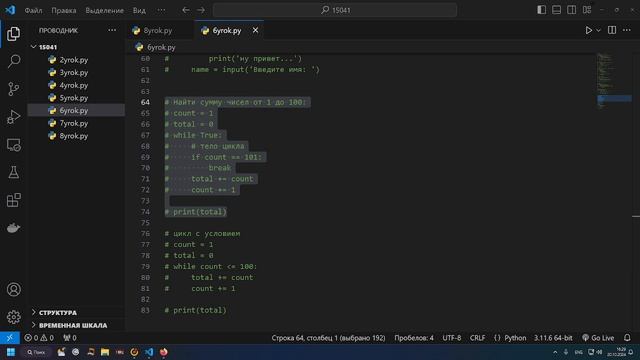This screenshot has width=640, height=360.
Task: Select Python interpreter 3.11.6 64-bit
Action: tap(553, 338)
